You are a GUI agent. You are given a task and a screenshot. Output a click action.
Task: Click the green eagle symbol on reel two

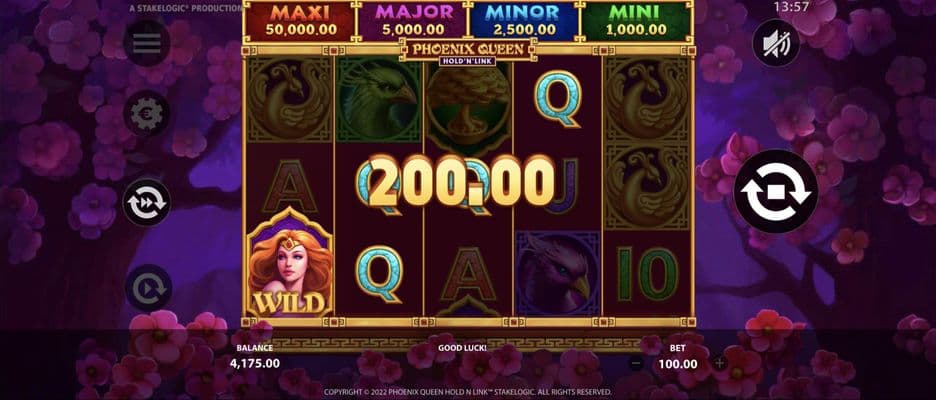378,99
